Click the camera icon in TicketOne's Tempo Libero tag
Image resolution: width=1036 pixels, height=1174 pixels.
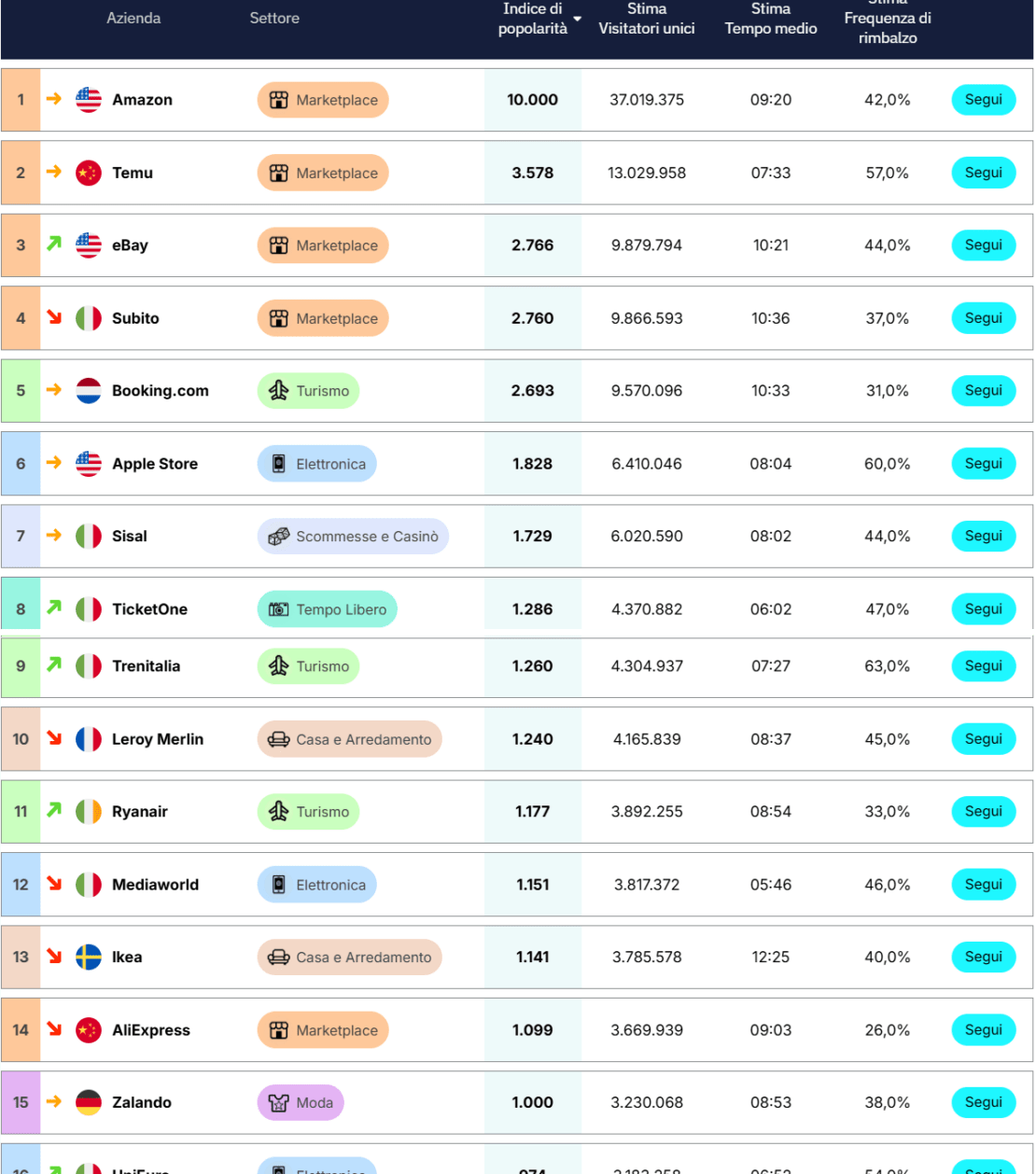[x=278, y=609]
